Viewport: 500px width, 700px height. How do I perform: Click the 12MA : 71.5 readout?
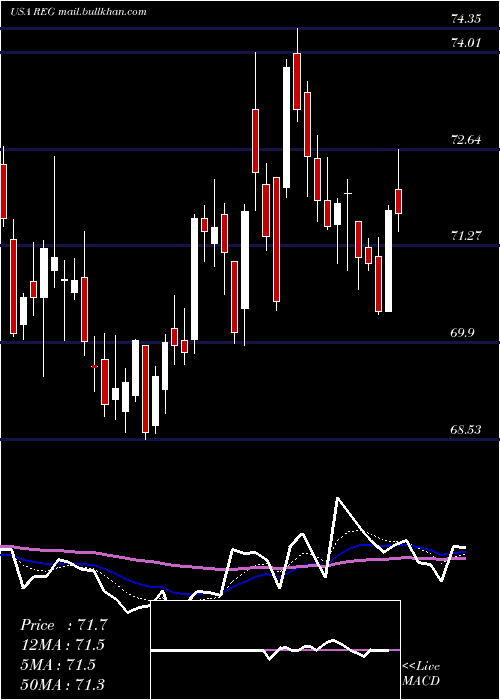[x=62, y=645]
